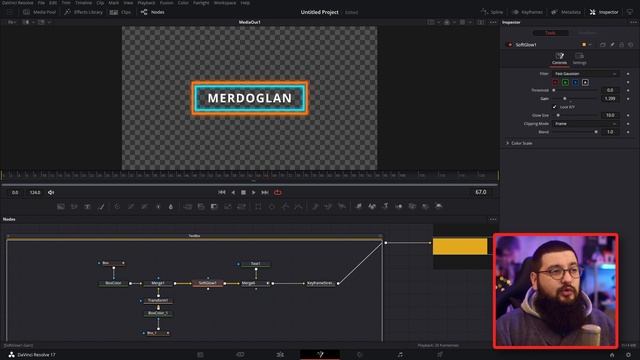The height and width of the screenshot is (360, 640).
Task: Add a Text+ node from the toolbar
Action: click(x=87, y=207)
